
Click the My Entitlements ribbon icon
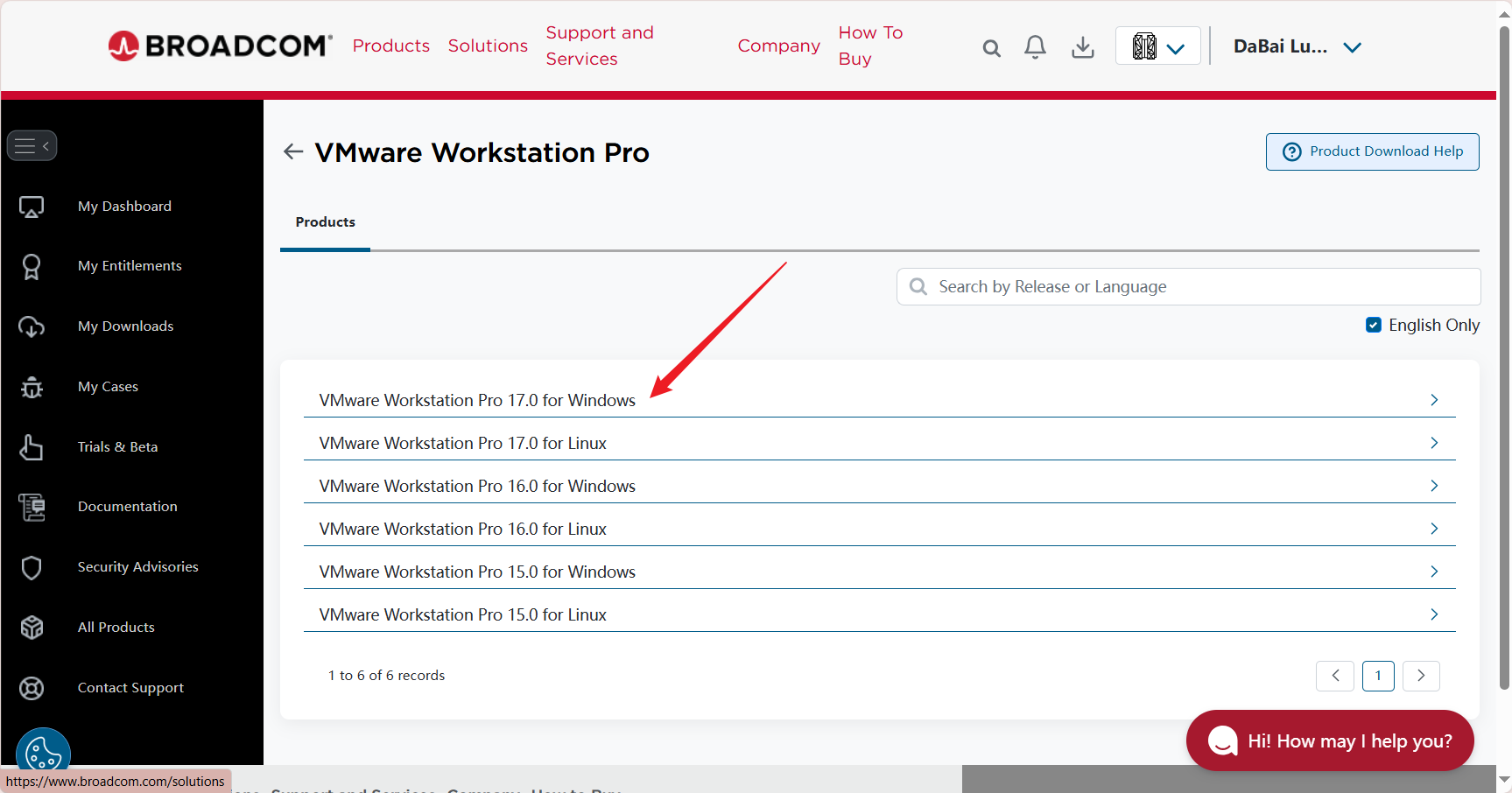tap(32, 266)
